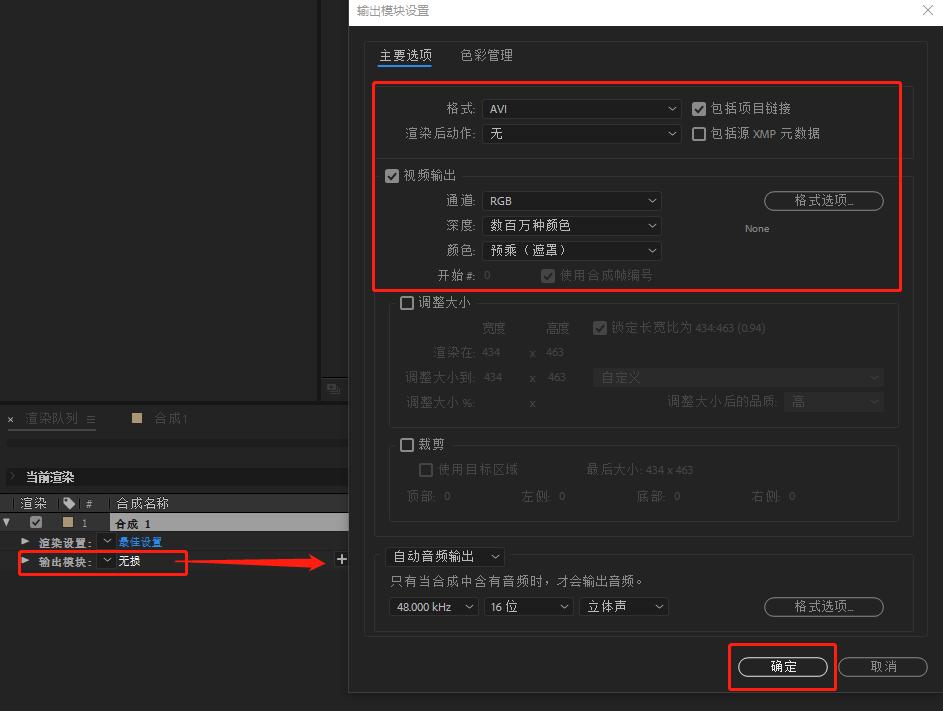The image size is (943, 711).
Task: Click the 合成1 composition thumbnail icon
Action: (x=136, y=418)
